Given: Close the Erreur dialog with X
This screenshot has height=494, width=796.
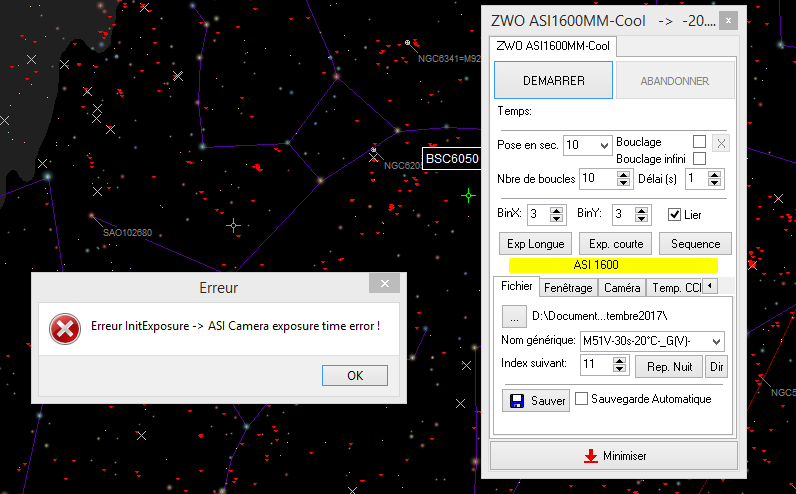Looking at the screenshot, I should 383,285.
